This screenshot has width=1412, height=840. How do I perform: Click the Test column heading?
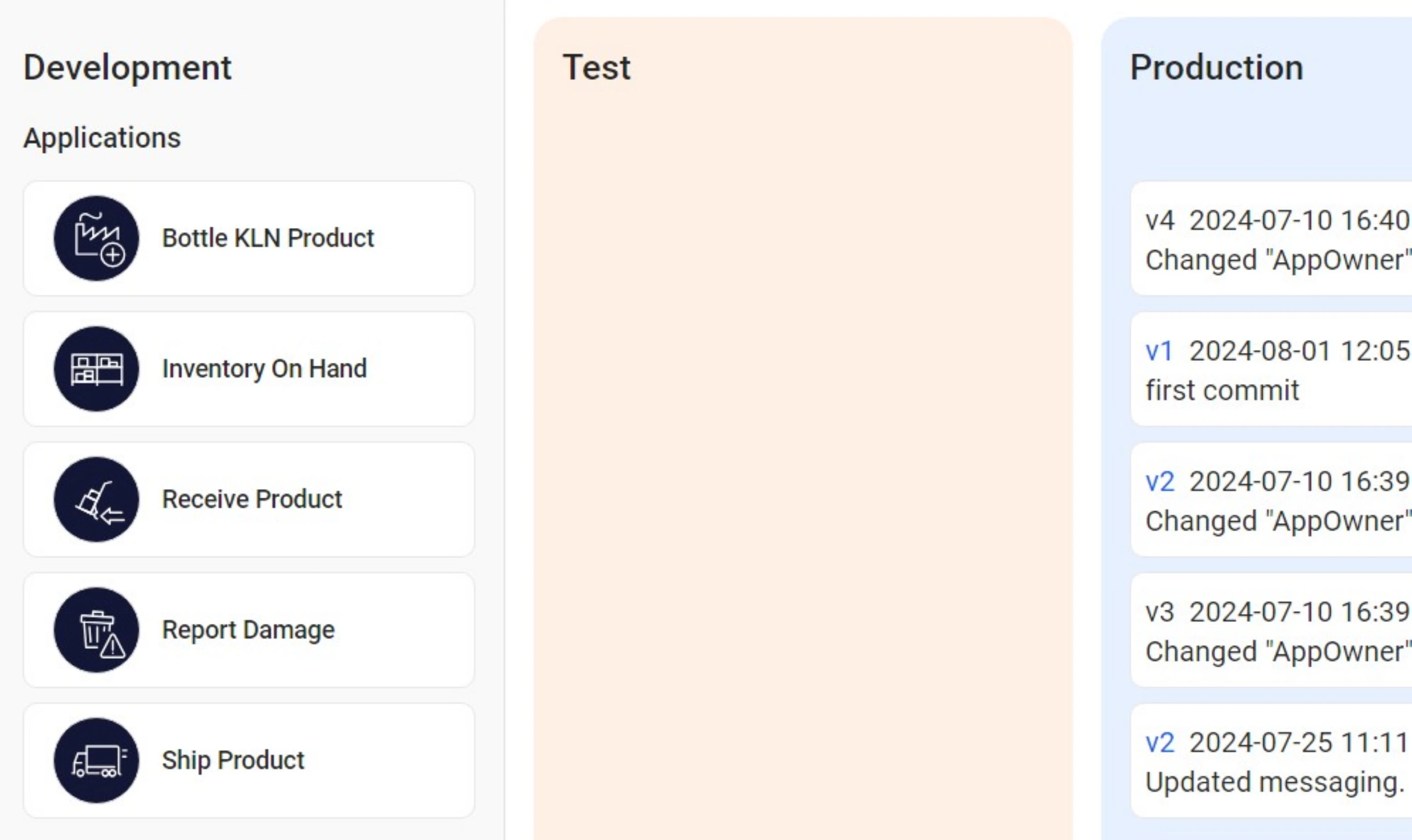(x=596, y=67)
